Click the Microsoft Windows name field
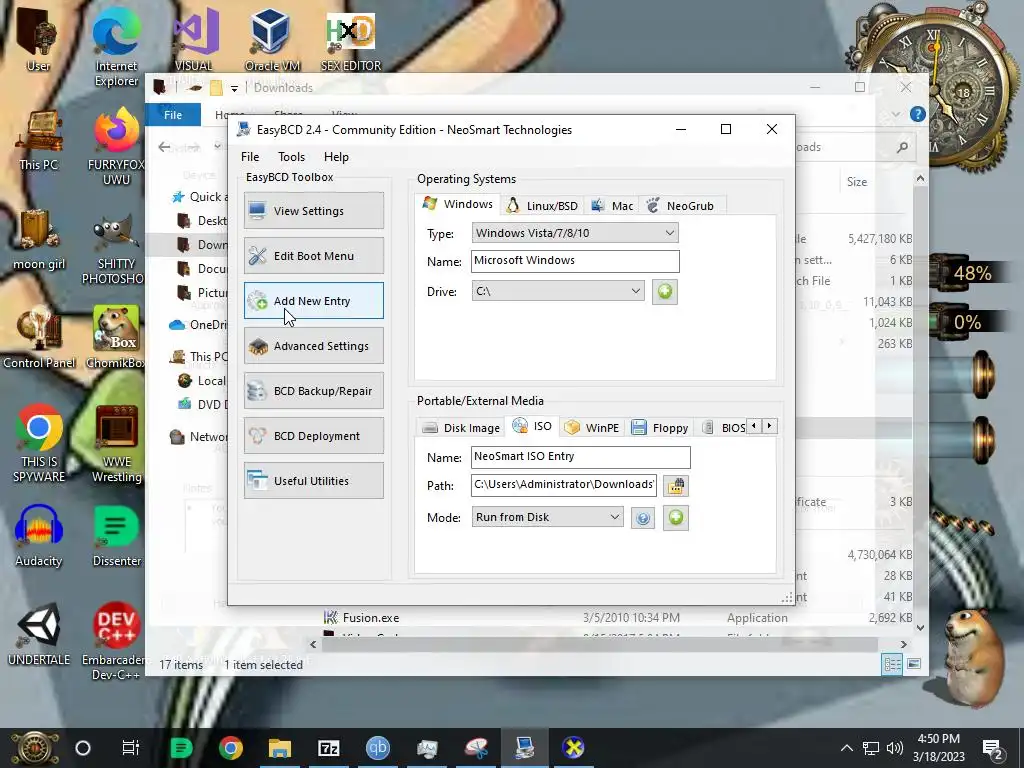 [575, 261]
